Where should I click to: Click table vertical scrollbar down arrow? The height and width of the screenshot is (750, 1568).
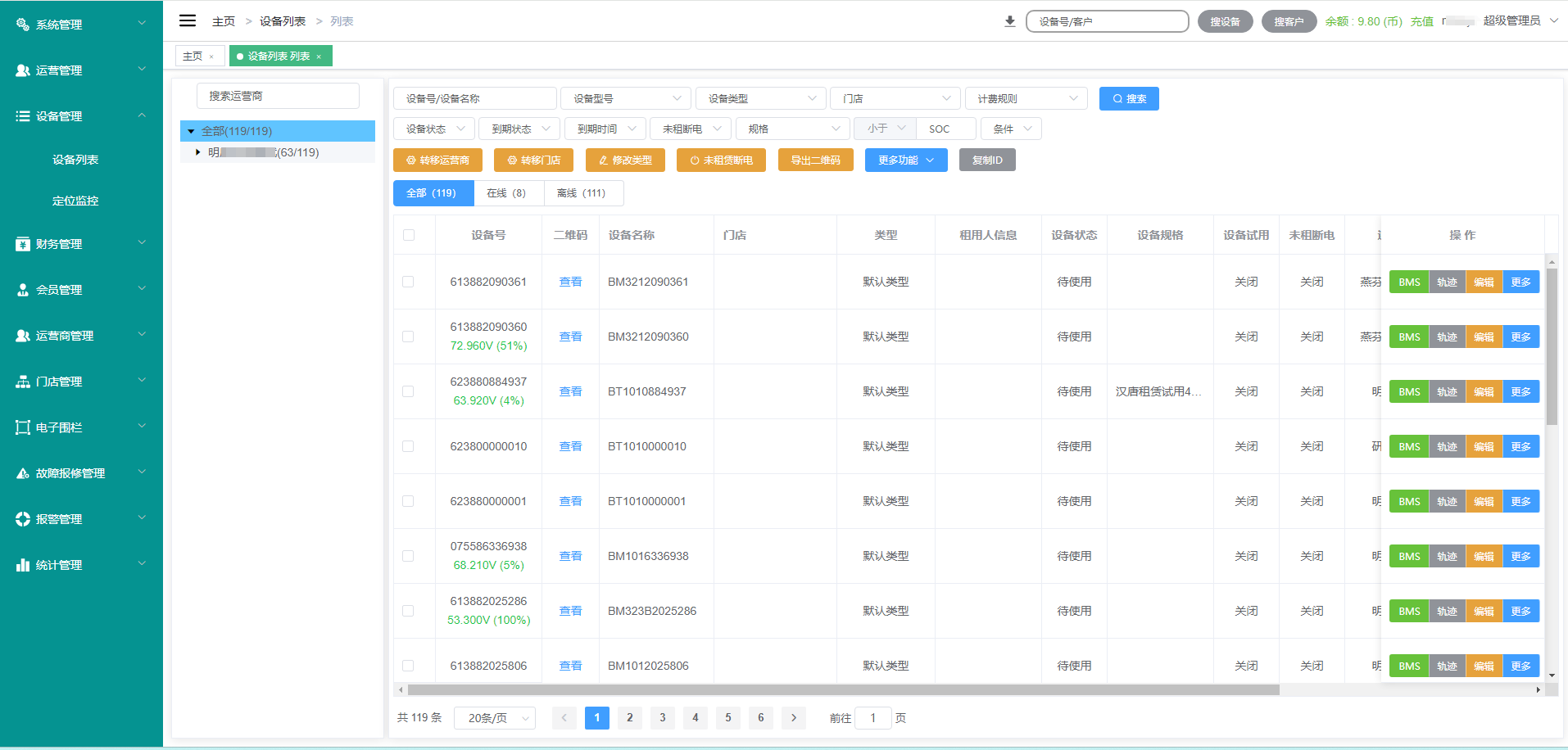click(x=1552, y=676)
